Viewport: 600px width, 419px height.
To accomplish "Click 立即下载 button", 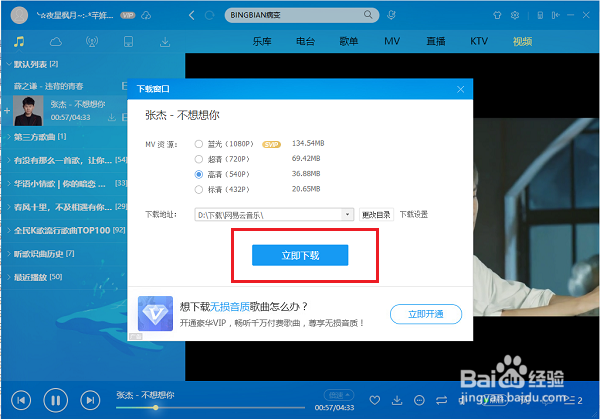I will coord(300,255).
